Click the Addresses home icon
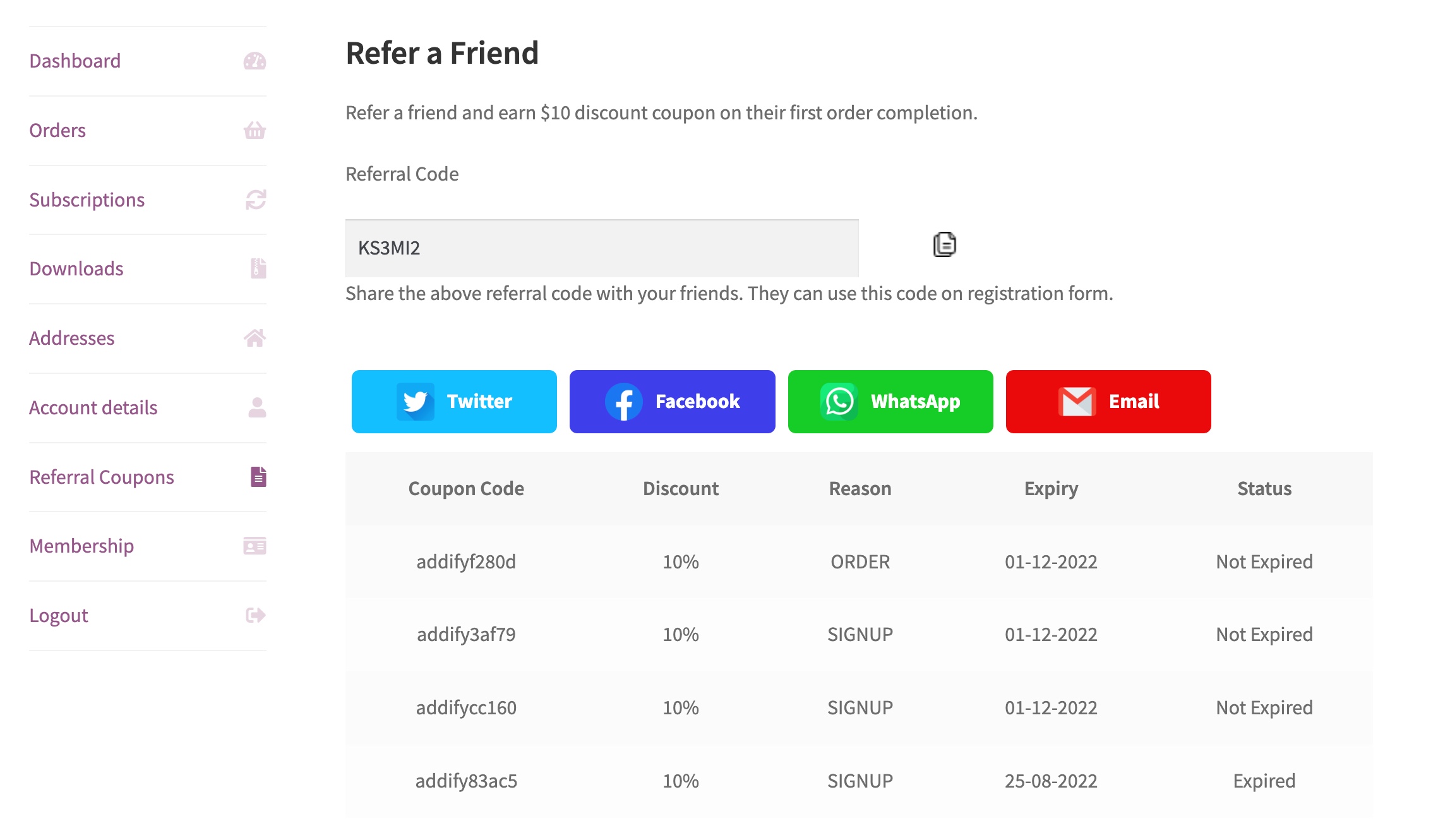Image resolution: width=1450 pixels, height=840 pixels. click(255, 339)
